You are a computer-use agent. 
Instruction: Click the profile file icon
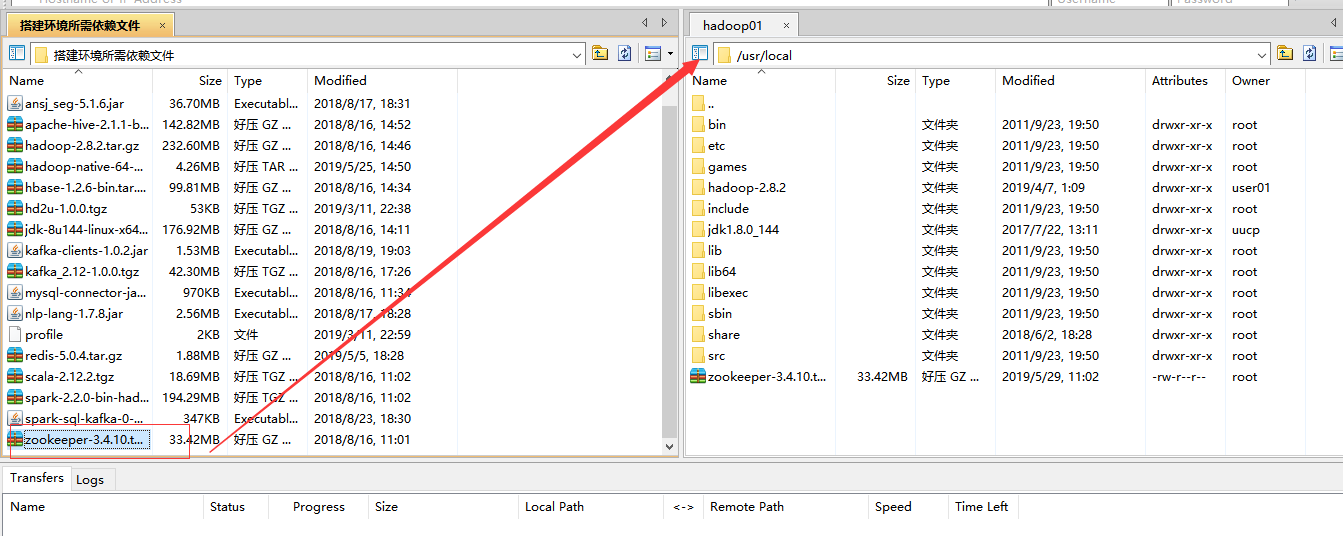point(15,334)
